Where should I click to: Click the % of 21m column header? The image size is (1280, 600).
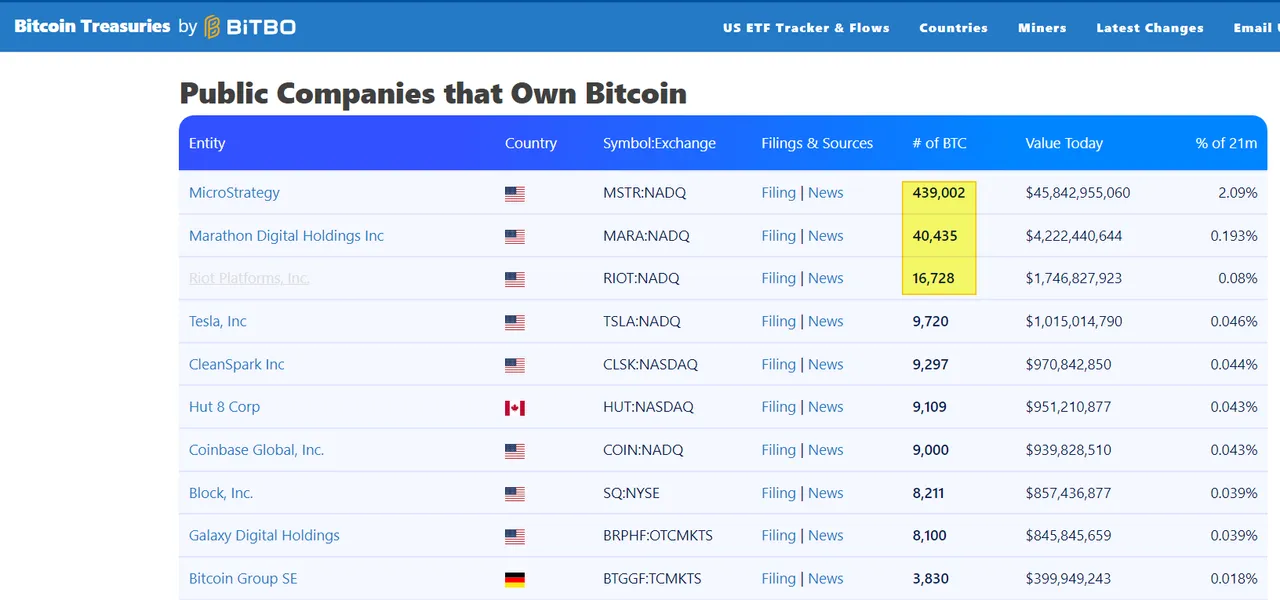coord(1226,143)
